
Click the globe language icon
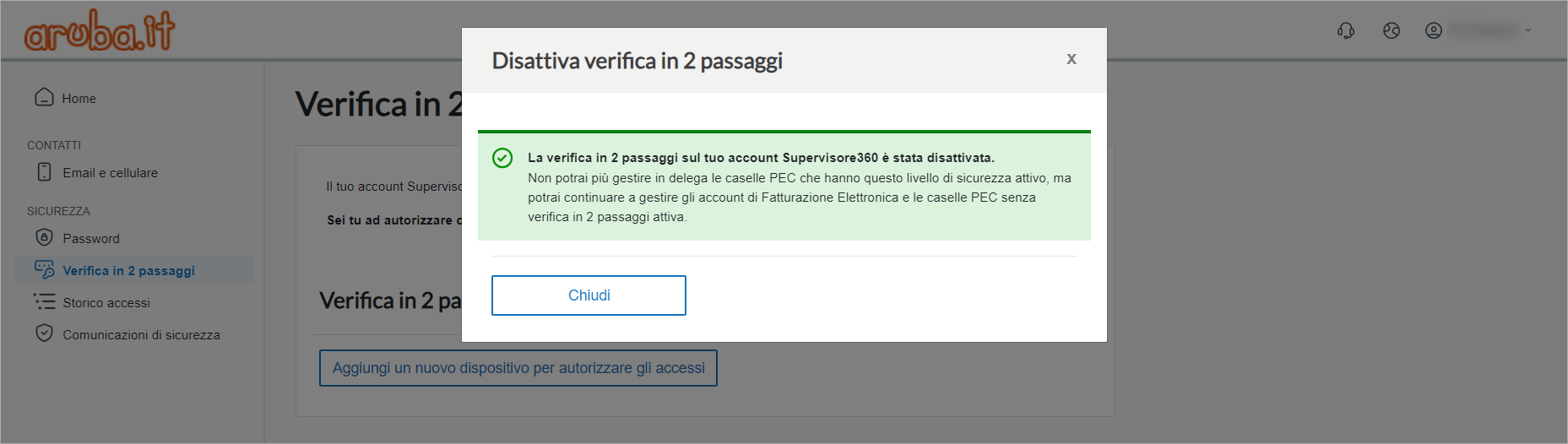click(x=1392, y=30)
